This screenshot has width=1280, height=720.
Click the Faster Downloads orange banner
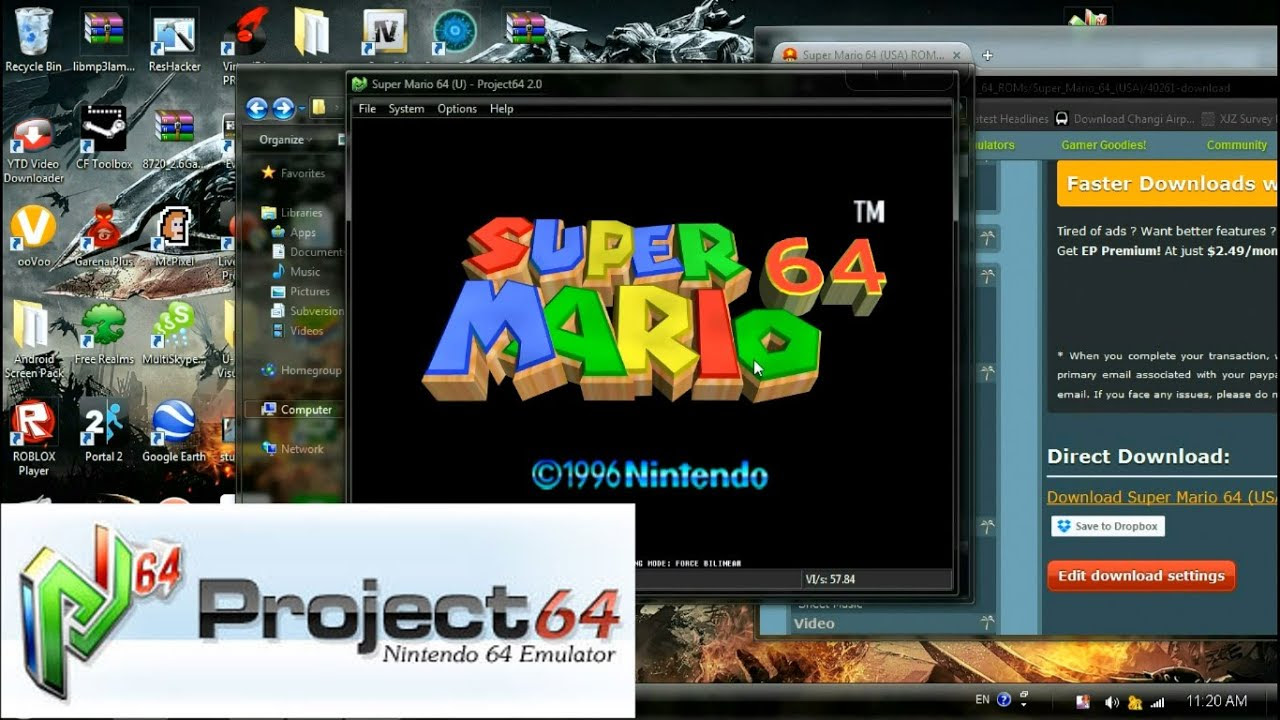point(1167,184)
